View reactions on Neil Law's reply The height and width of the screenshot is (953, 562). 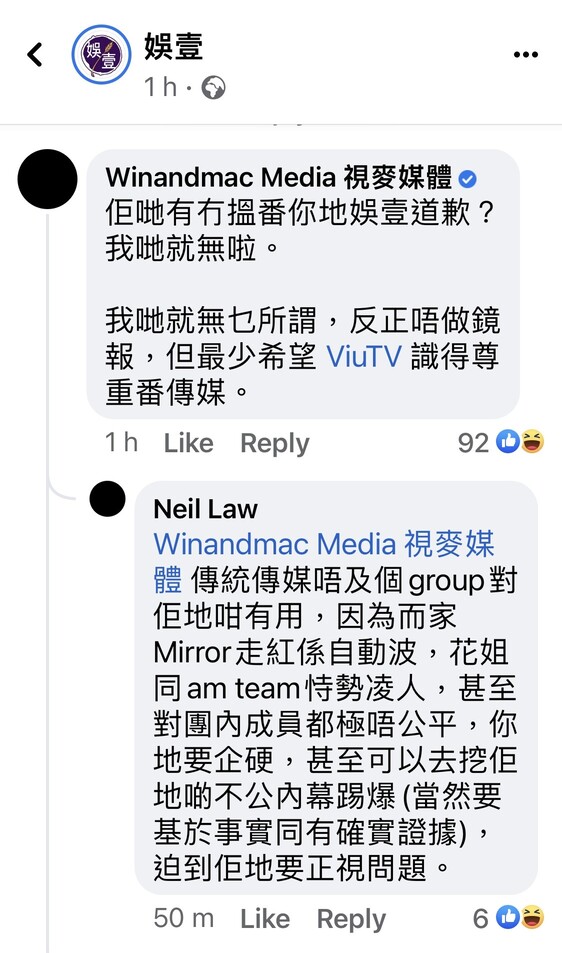pyautogui.click(x=509, y=918)
